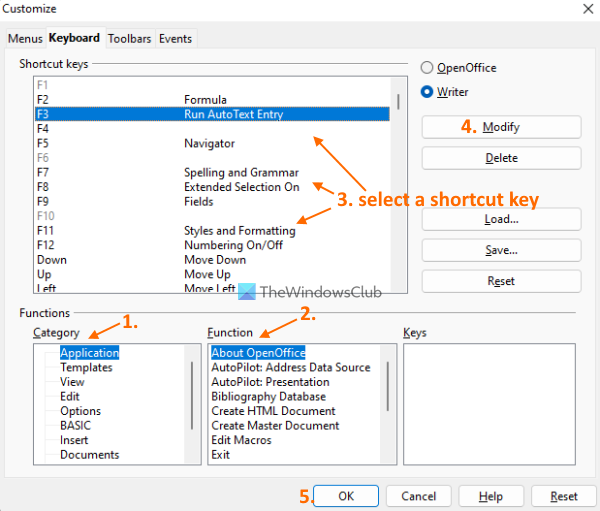Viewport: 600px width, 511px height.
Task: Switch to the Menus tab
Action: click(24, 39)
